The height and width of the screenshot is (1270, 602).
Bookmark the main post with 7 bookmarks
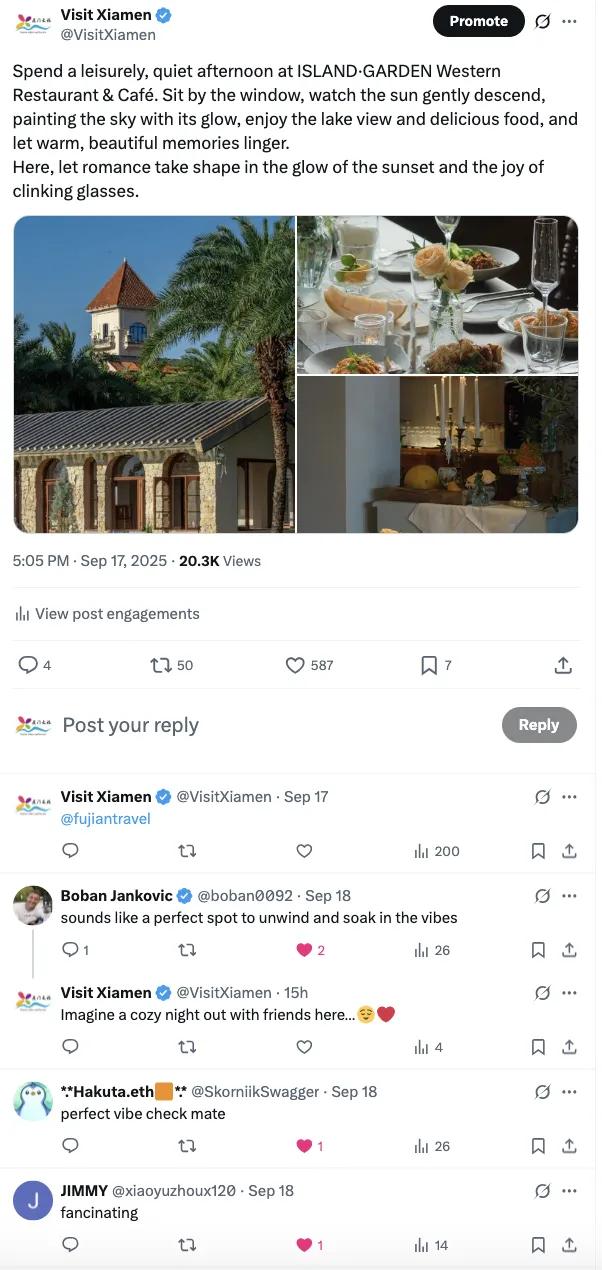point(429,665)
